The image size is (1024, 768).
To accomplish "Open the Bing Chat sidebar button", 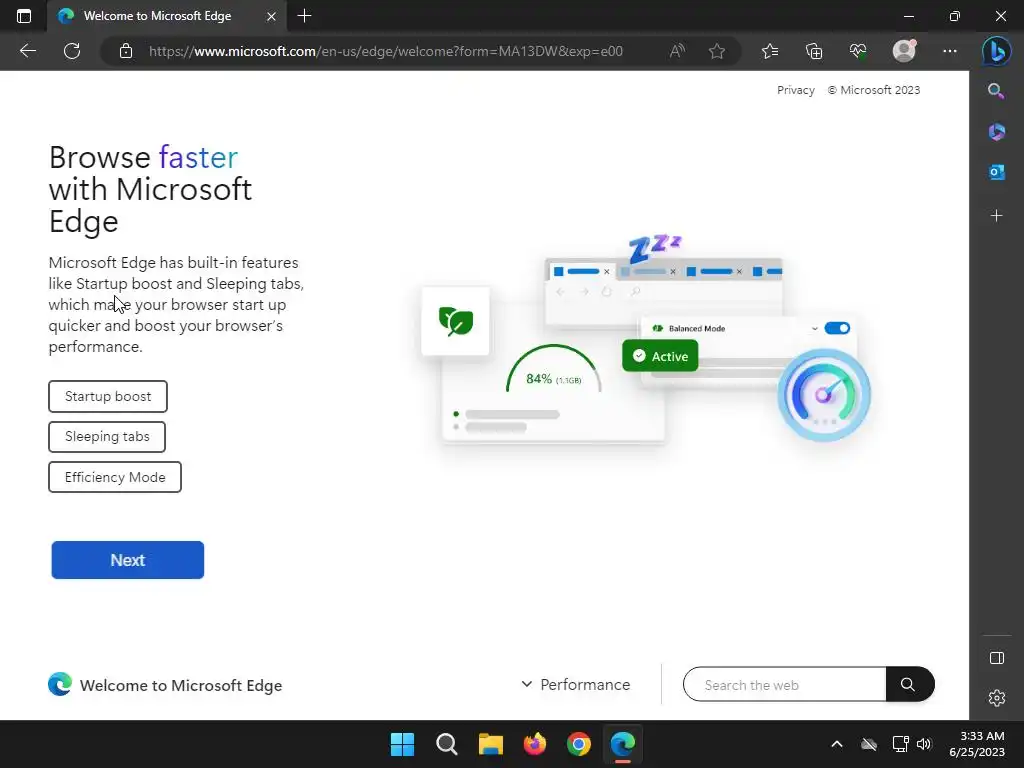I will click(x=997, y=51).
